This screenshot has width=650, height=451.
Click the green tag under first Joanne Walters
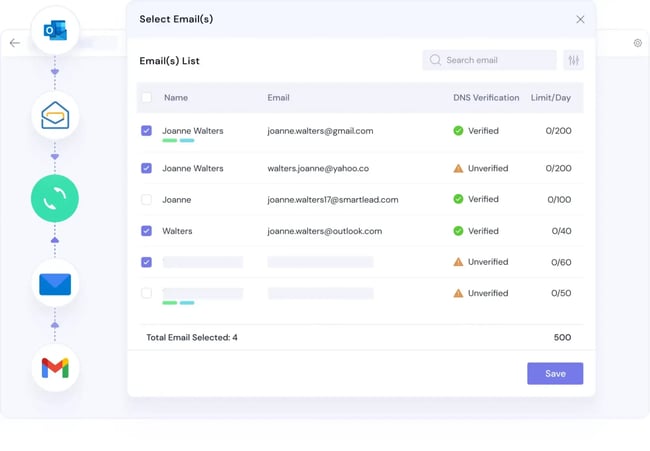[x=169, y=141]
